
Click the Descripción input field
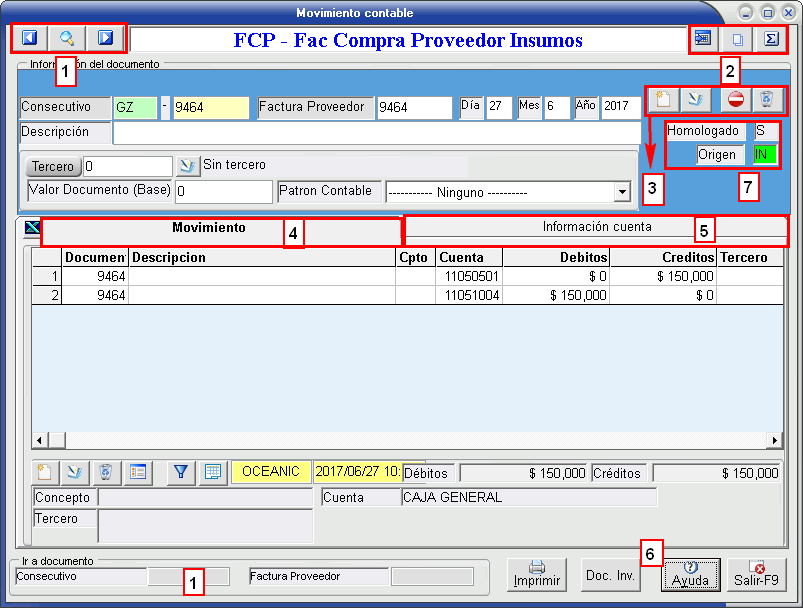[x=376, y=133]
